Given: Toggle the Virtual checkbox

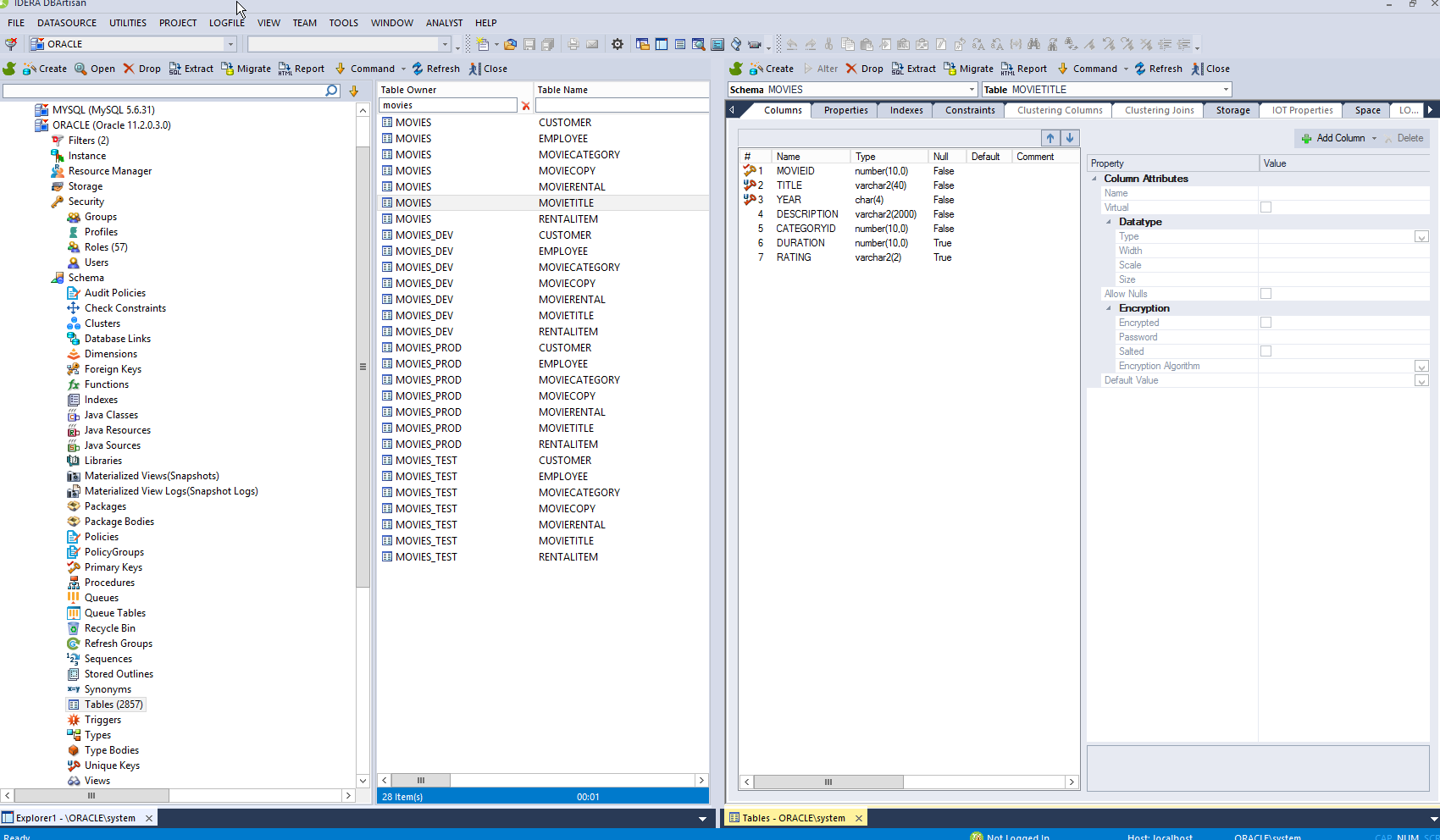Looking at the screenshot, I should [x=1266, y=207].
